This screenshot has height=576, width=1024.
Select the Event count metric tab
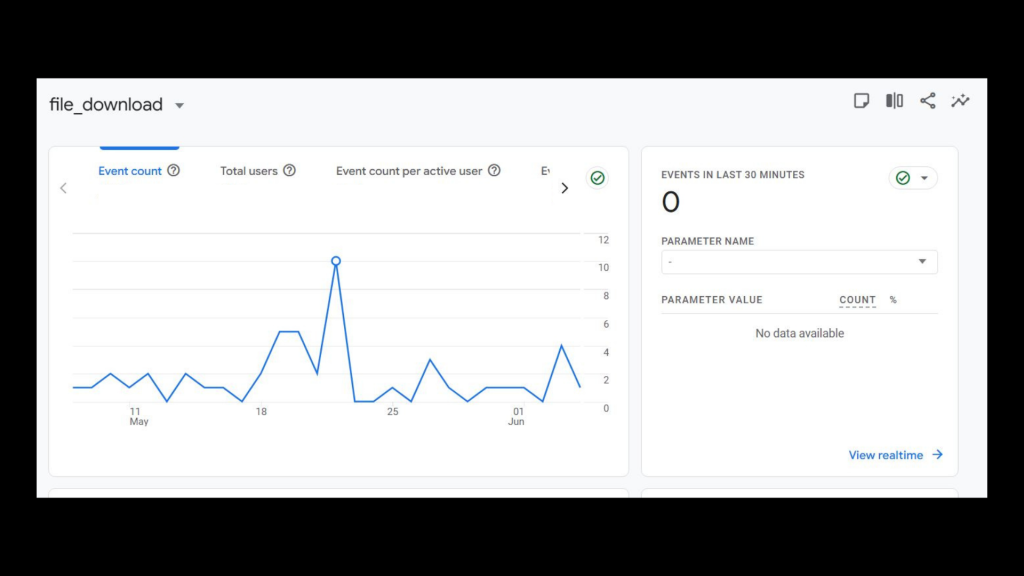pyautogui.click(x=130, y=171)
